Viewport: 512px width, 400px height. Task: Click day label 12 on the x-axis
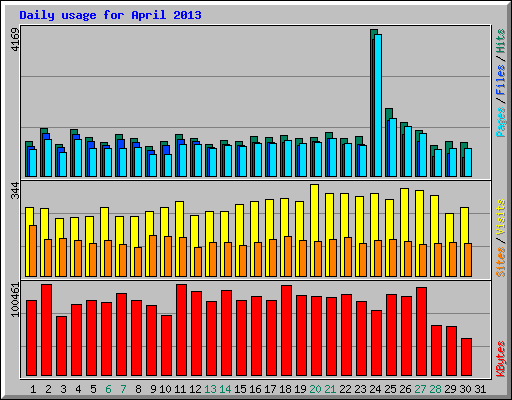coord(195,389)
